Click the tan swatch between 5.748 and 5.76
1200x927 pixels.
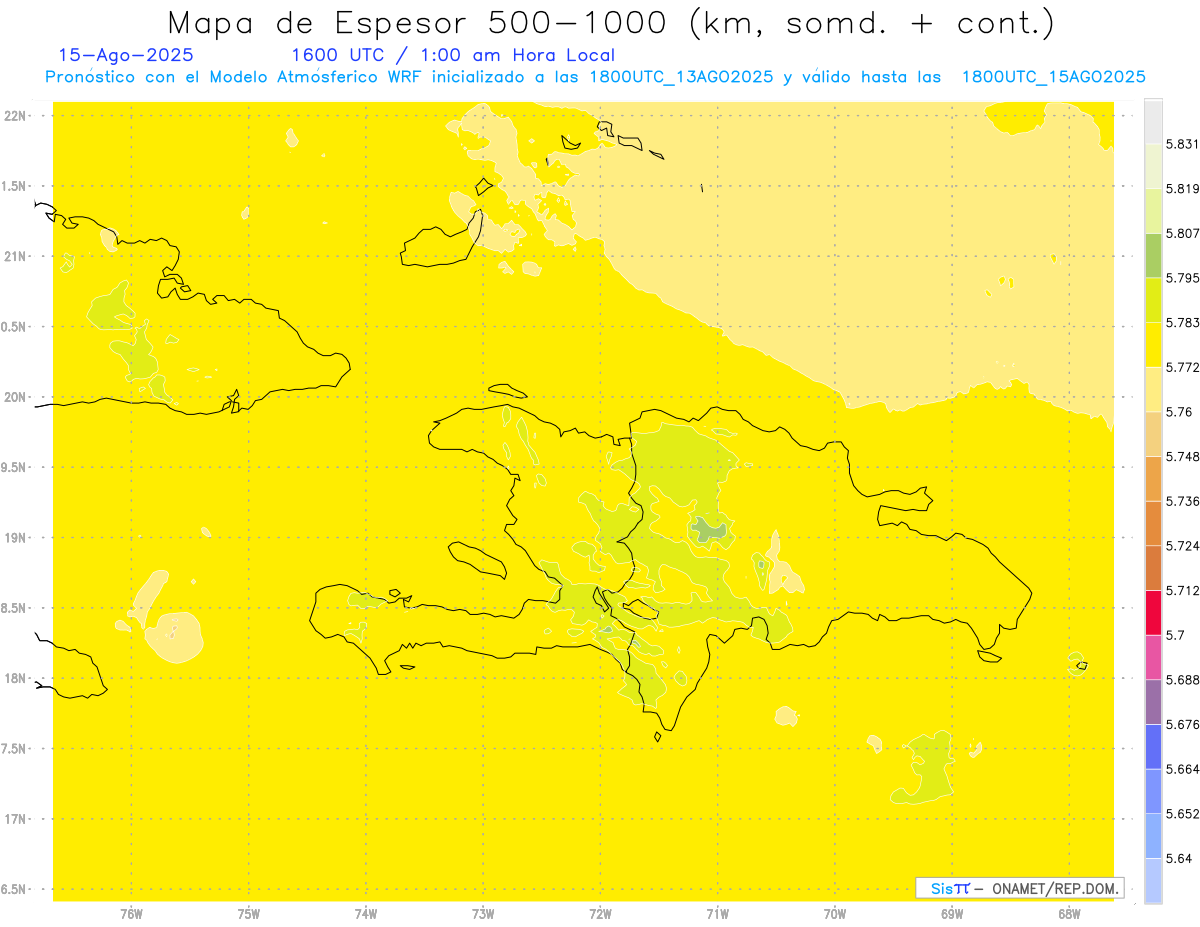point(1153,434)
